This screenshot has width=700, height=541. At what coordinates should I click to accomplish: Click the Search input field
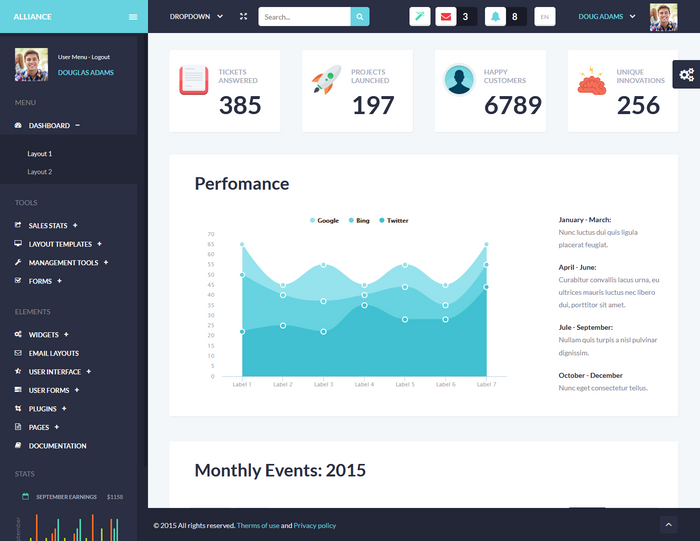(304, 17)
